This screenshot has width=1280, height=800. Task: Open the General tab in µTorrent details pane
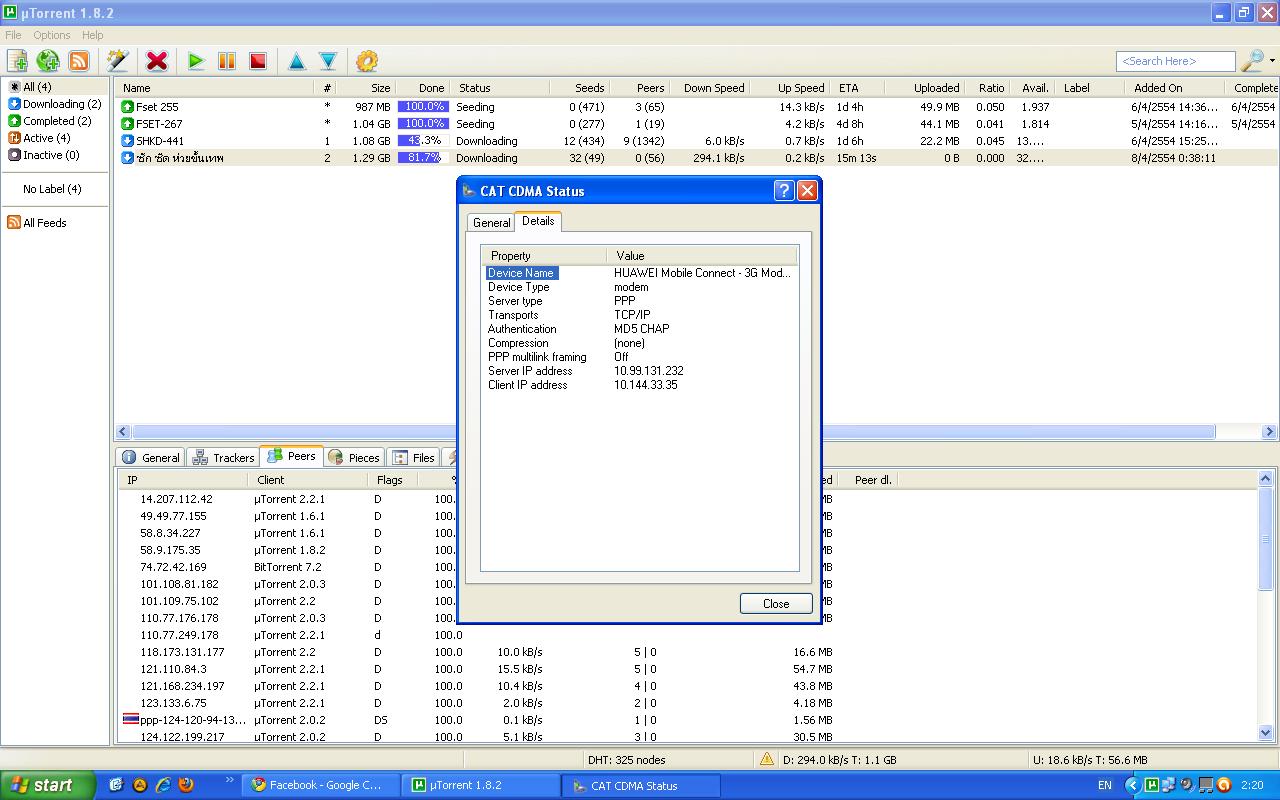click(151, 458)
